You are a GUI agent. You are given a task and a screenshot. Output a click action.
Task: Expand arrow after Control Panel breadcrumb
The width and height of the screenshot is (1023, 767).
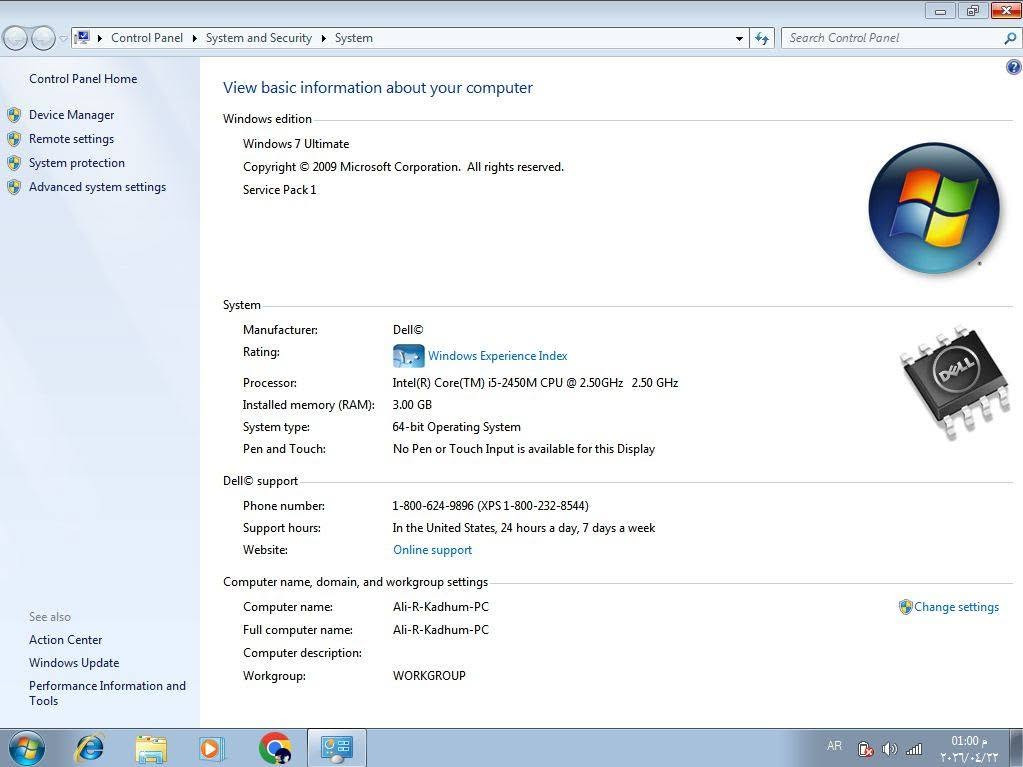point(194,38)
